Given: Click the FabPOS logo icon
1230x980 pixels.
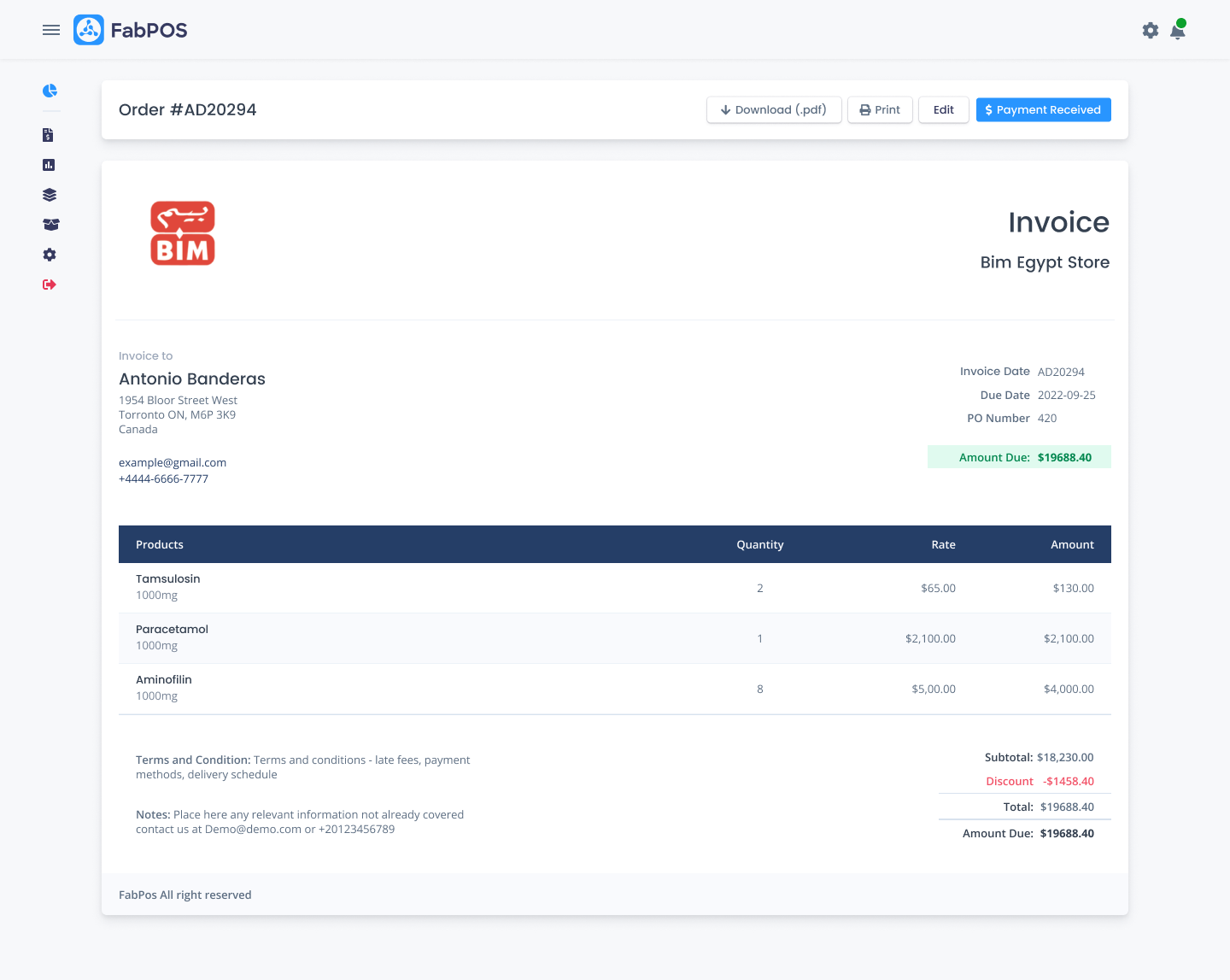Looking at the screenshot, I should coord(89,30).
